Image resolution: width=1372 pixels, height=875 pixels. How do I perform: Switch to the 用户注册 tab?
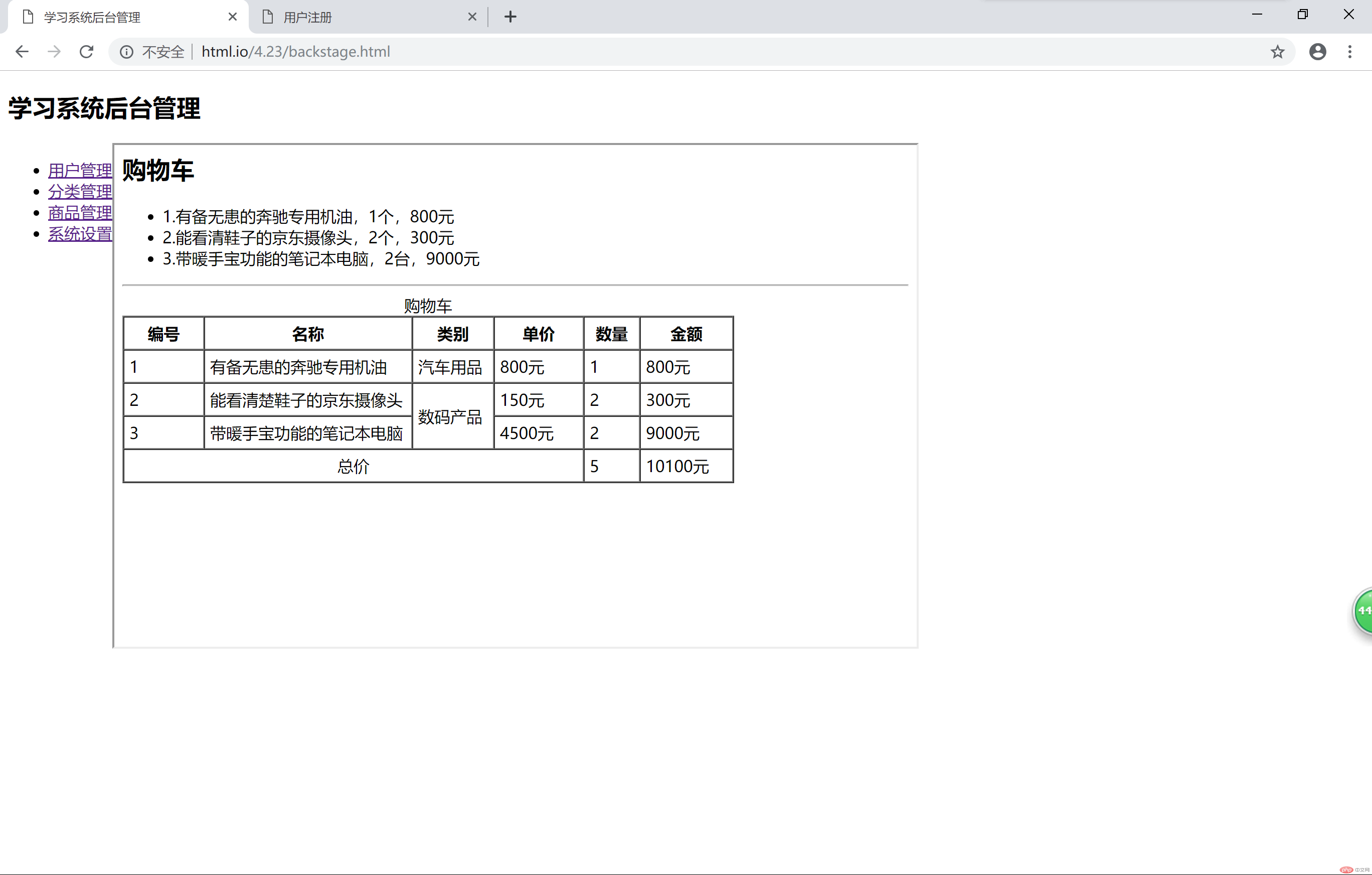[x=368, y=17]
